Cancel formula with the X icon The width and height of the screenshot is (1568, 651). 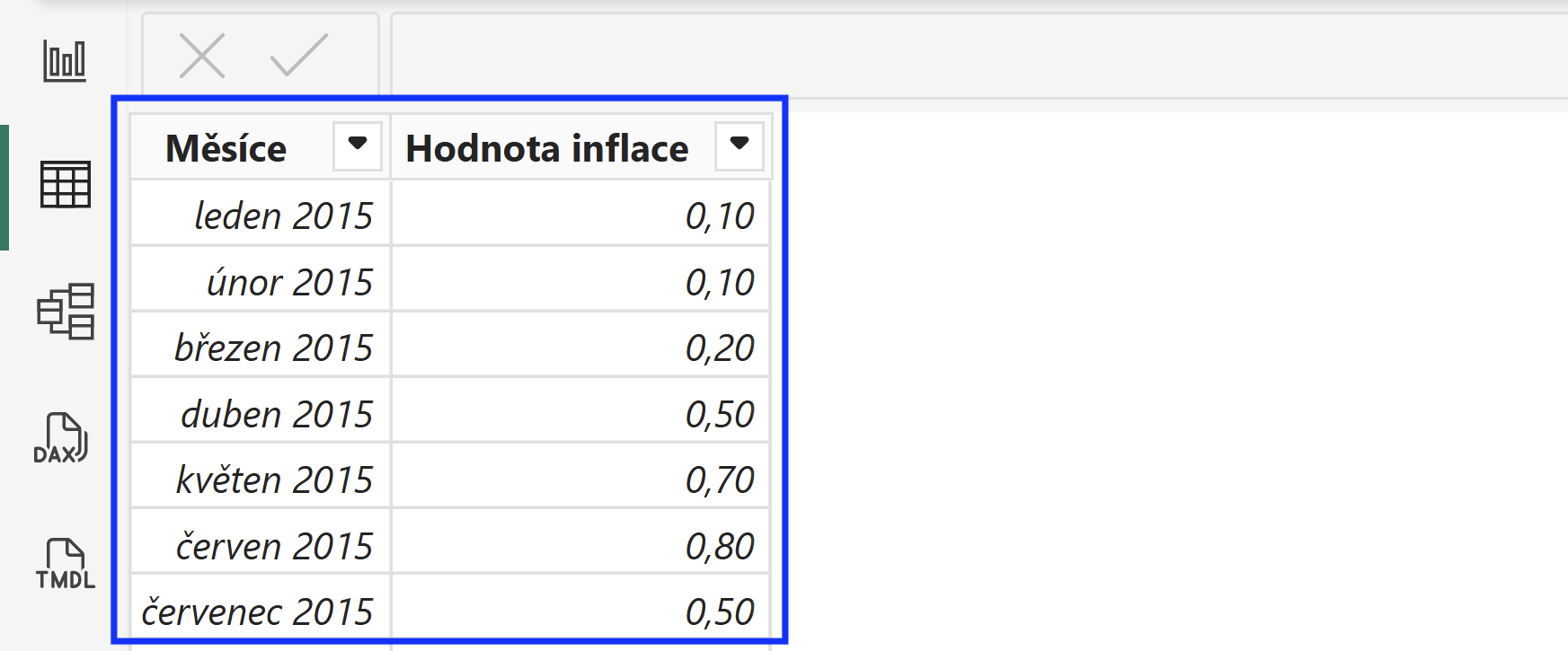202,56
